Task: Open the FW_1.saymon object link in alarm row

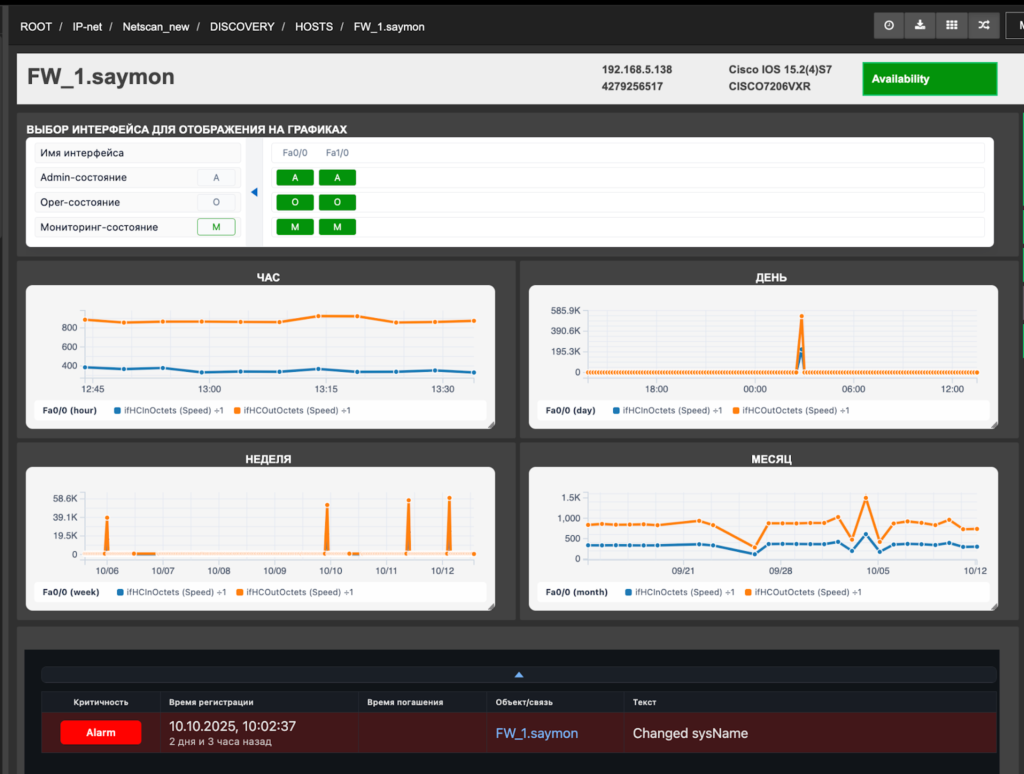Action: 537,733
